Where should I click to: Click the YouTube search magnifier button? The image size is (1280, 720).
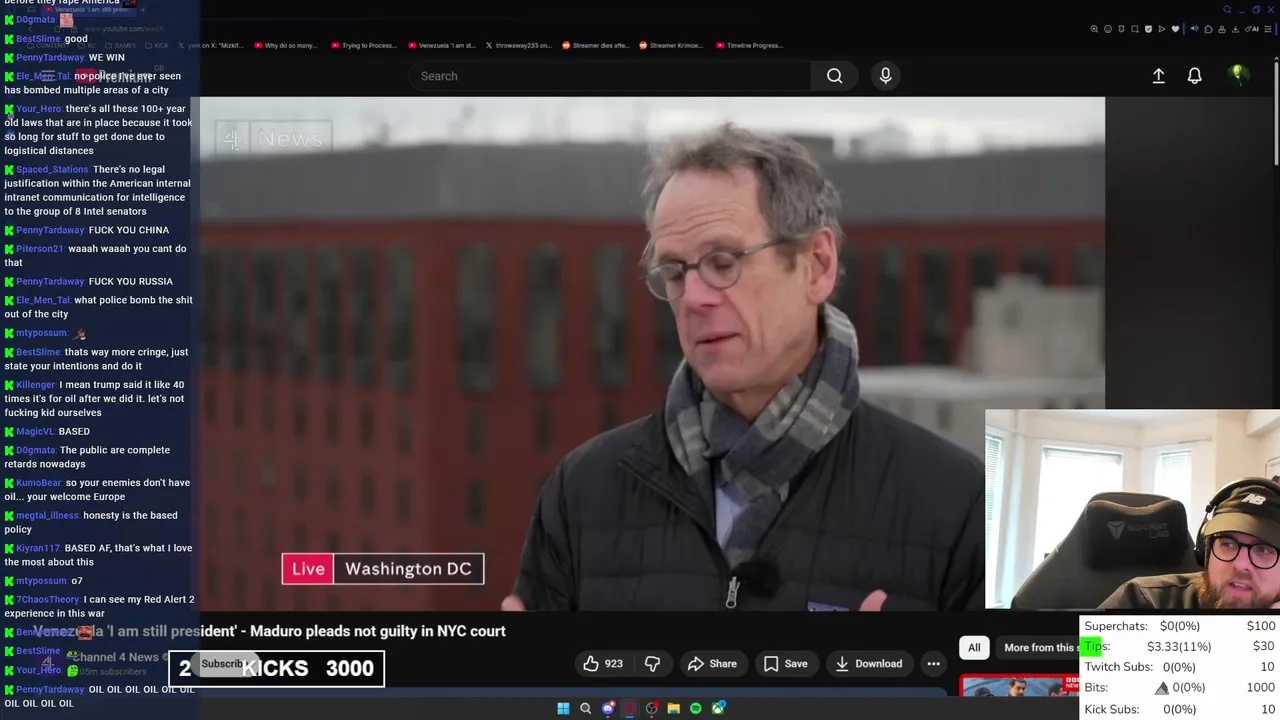834,76
